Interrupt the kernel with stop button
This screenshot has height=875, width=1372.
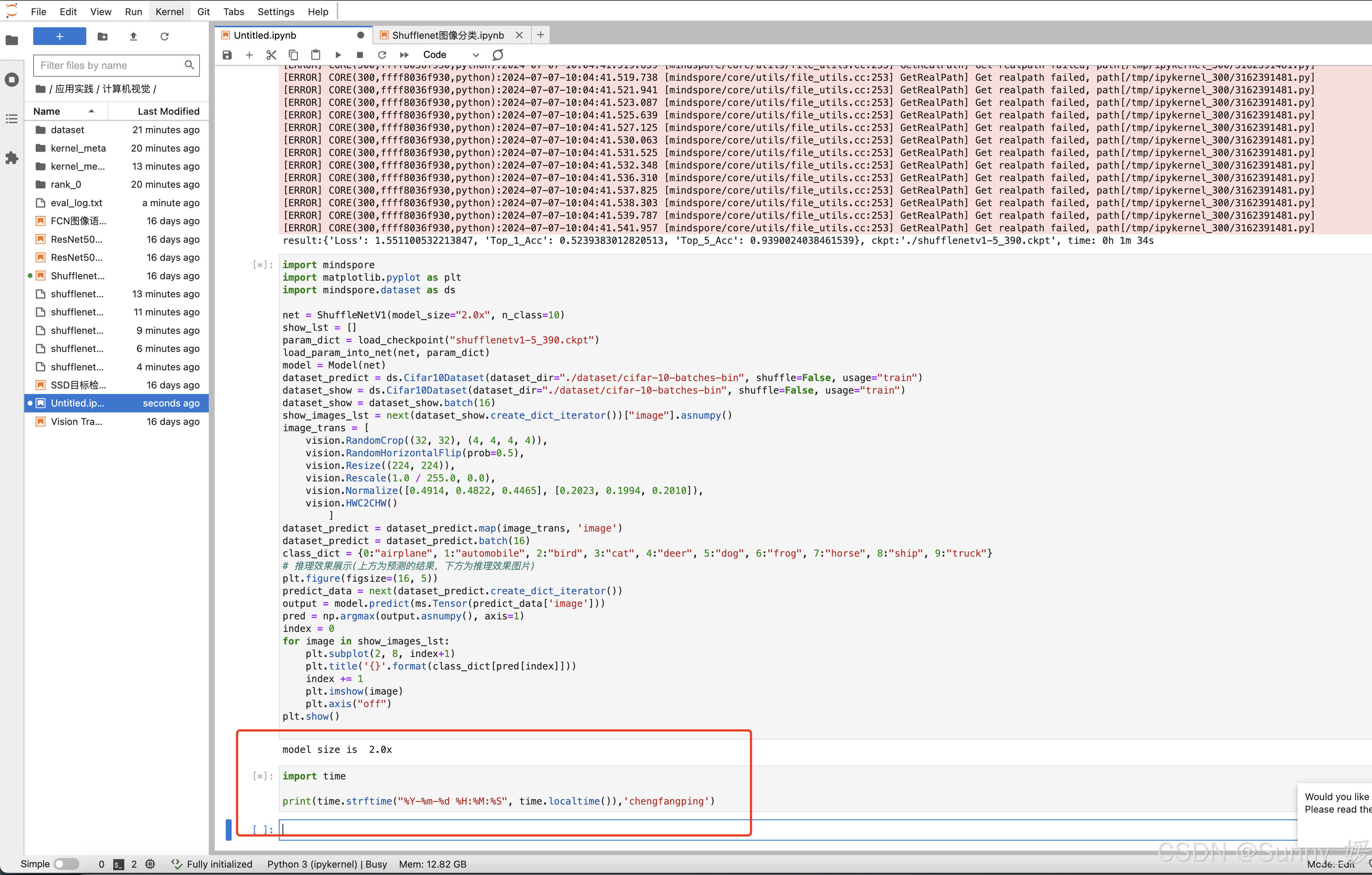(360, 55)
